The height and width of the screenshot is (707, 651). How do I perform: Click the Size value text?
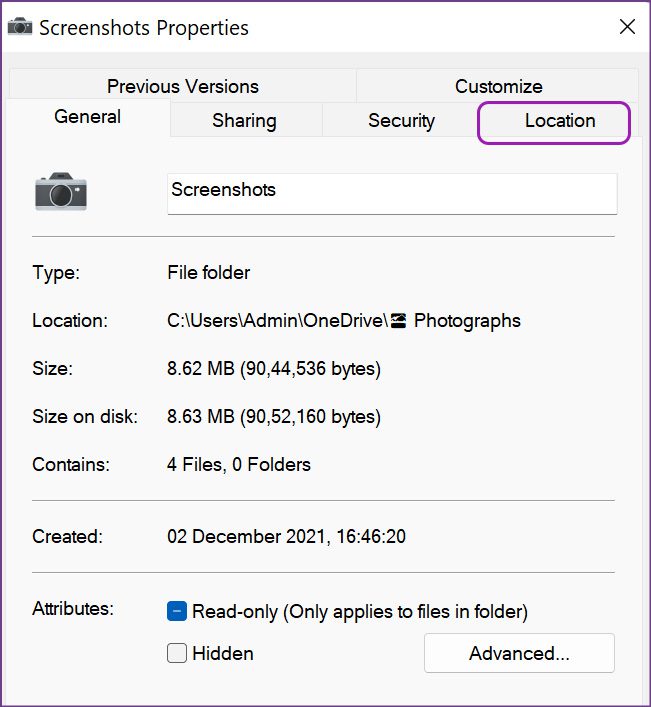pyautogui.click(x=273, y=369)
